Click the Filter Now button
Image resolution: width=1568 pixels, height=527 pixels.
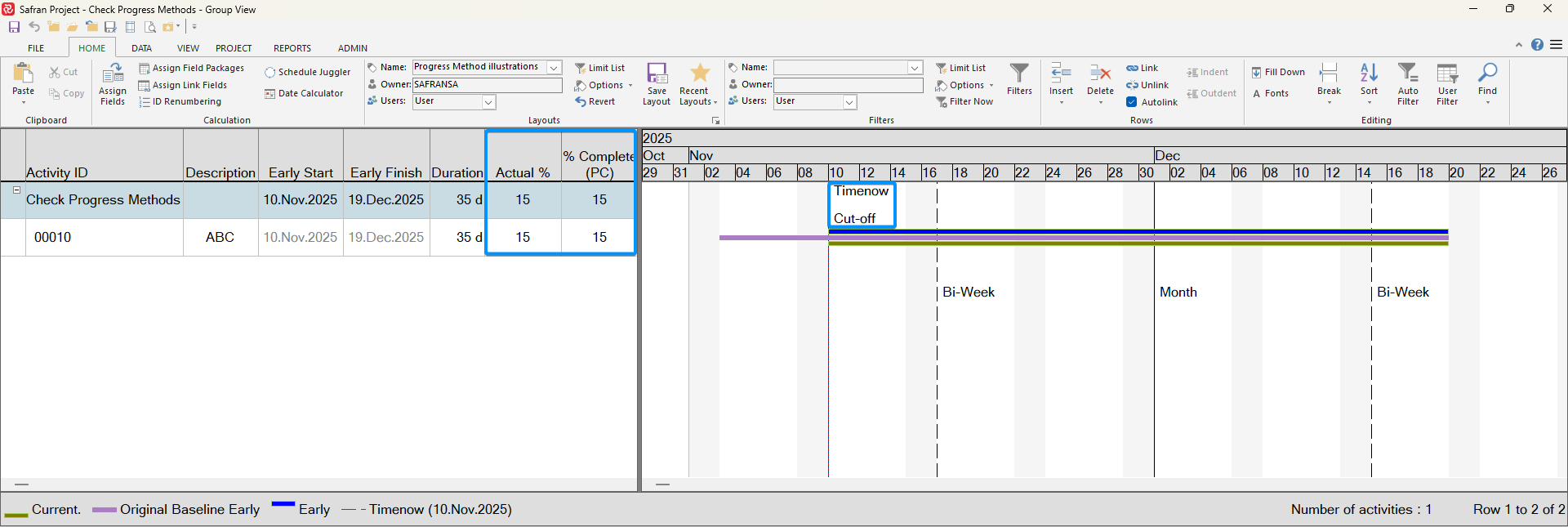coord(965,102)
